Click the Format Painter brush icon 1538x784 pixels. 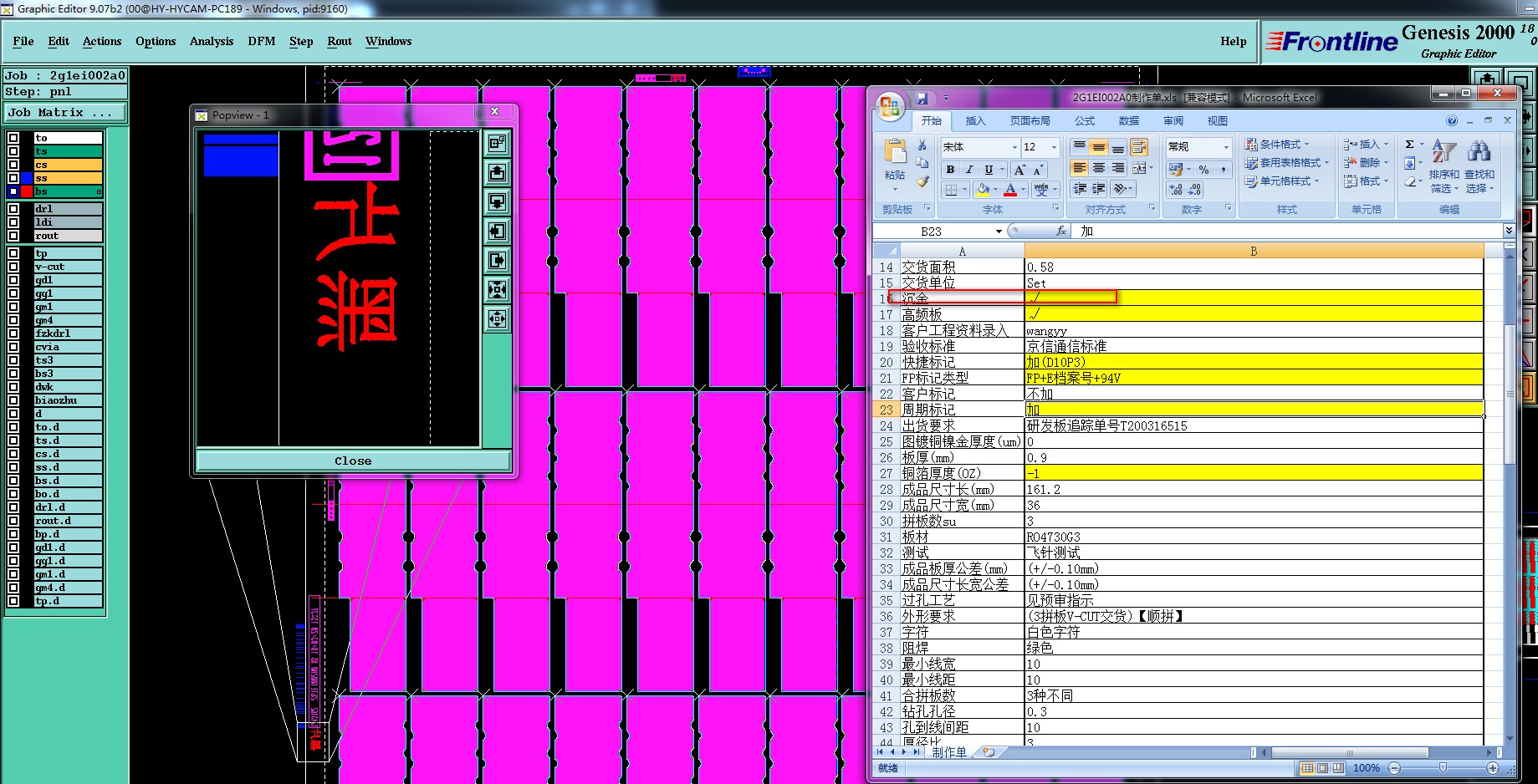pos(922,181)
